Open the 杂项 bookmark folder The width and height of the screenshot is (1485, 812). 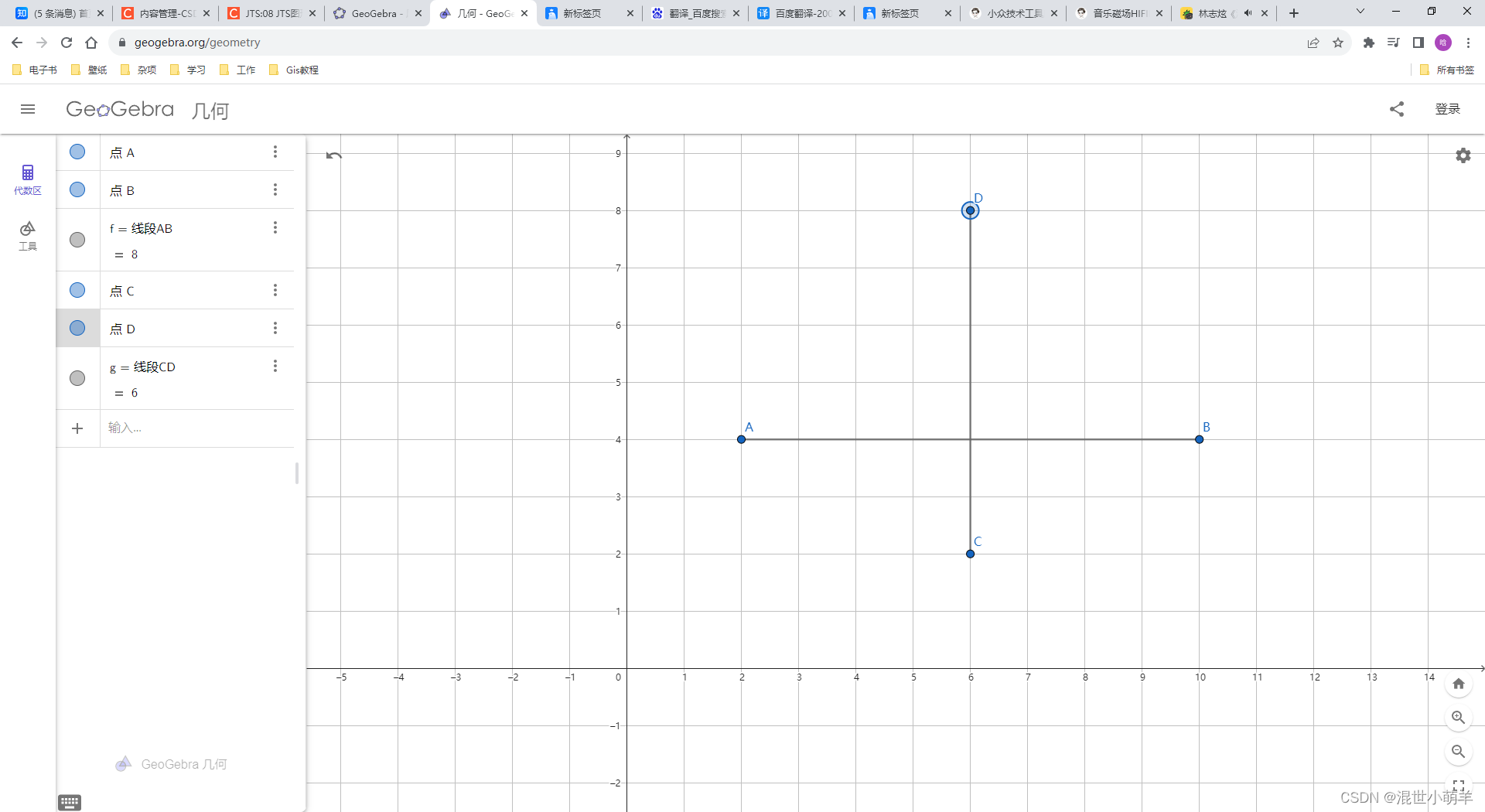(138, 70)
